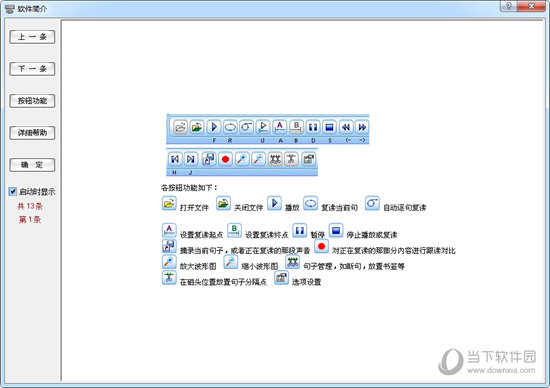Viewport: 550px width, 388px height.
Task: Click the 上一条 previous tip button
Action: 32,37
